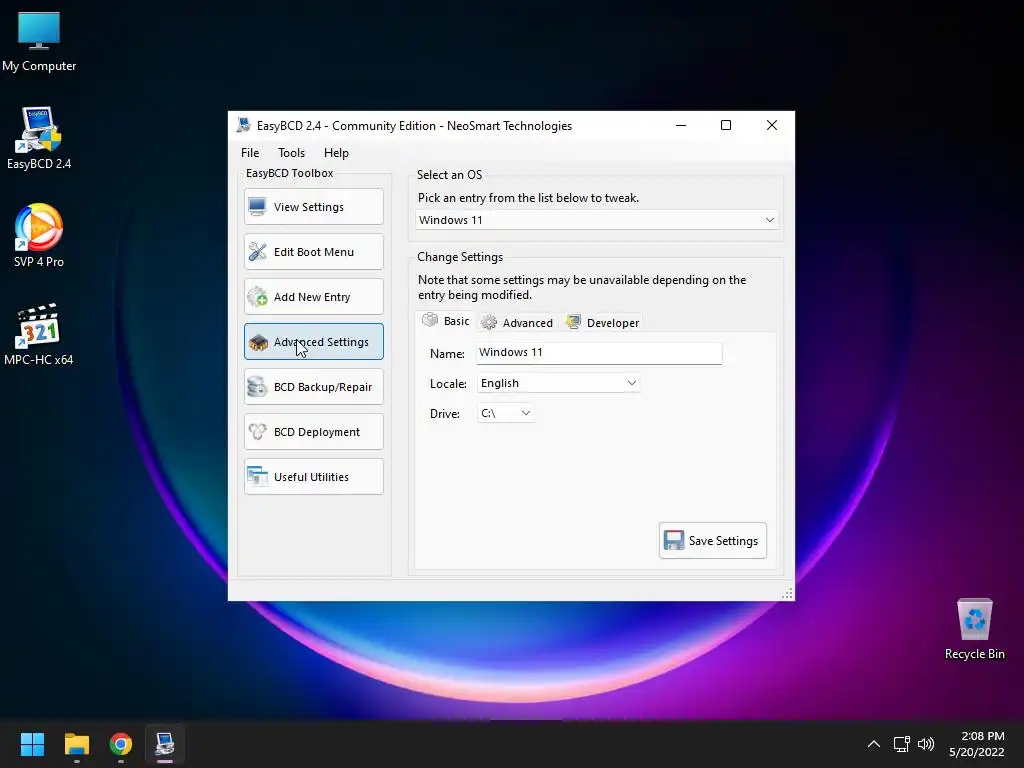Image resolution: width=1024 pixels, height=768 pixels.
Task: Open BCD Backup/Repair
Action: [313, 387]
